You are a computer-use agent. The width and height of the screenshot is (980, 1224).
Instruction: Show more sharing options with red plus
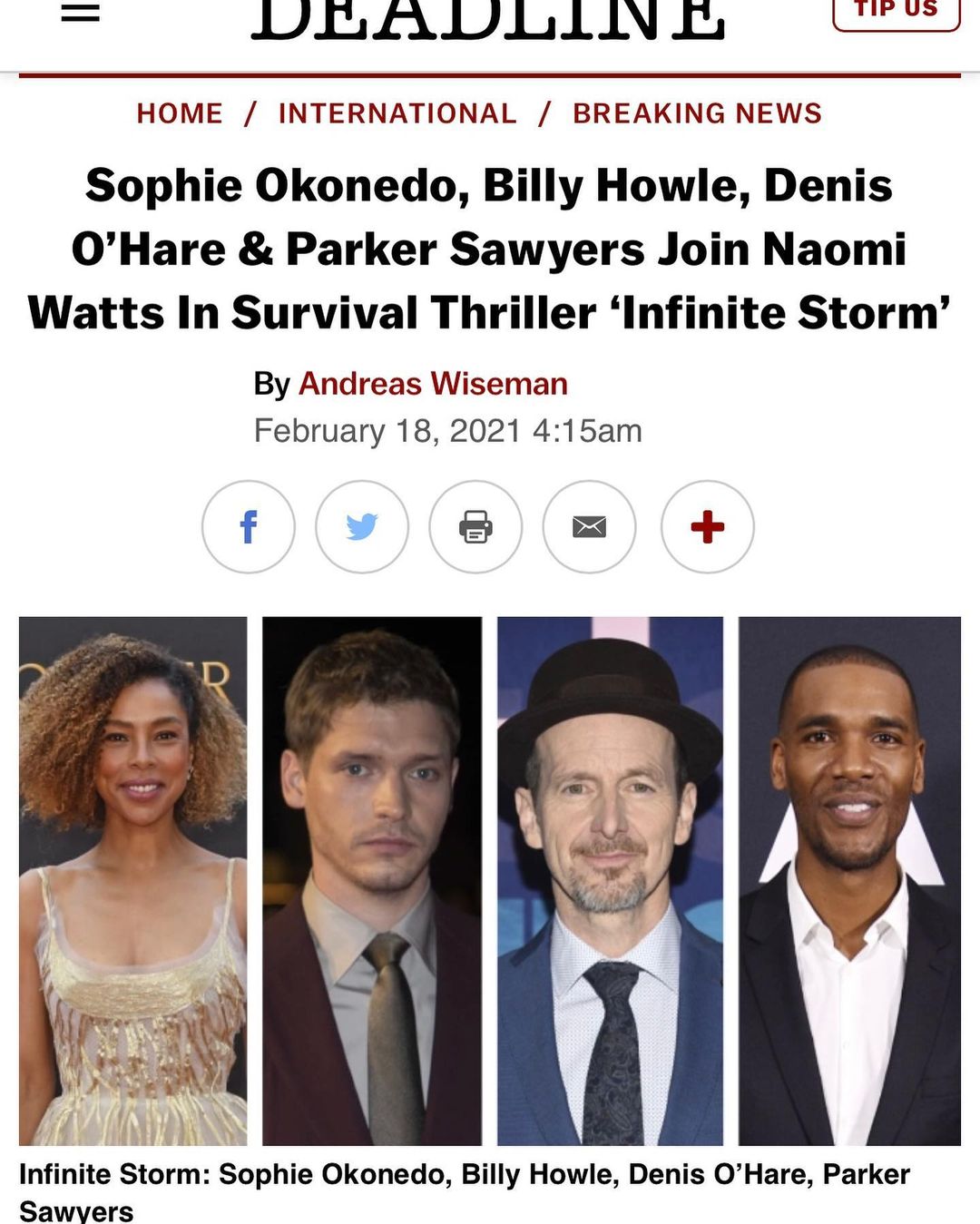click(707, 526)
